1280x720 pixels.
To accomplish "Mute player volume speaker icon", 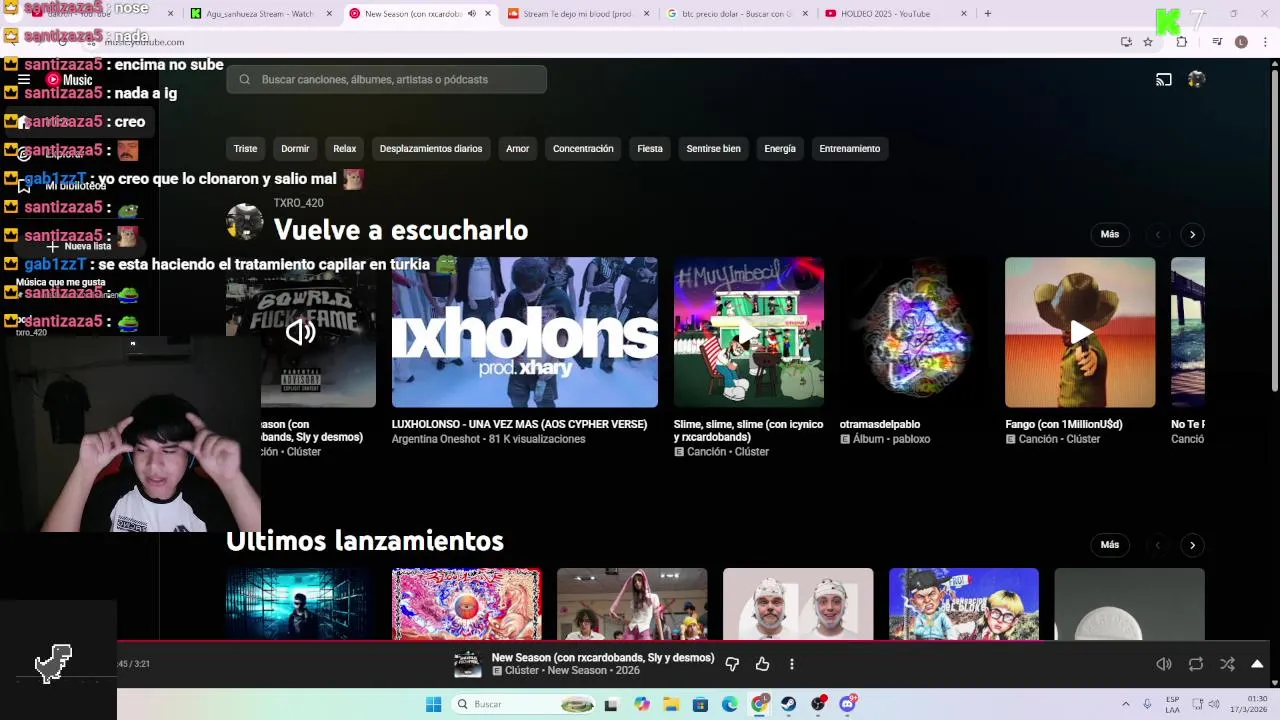I will coord(1164,664).
